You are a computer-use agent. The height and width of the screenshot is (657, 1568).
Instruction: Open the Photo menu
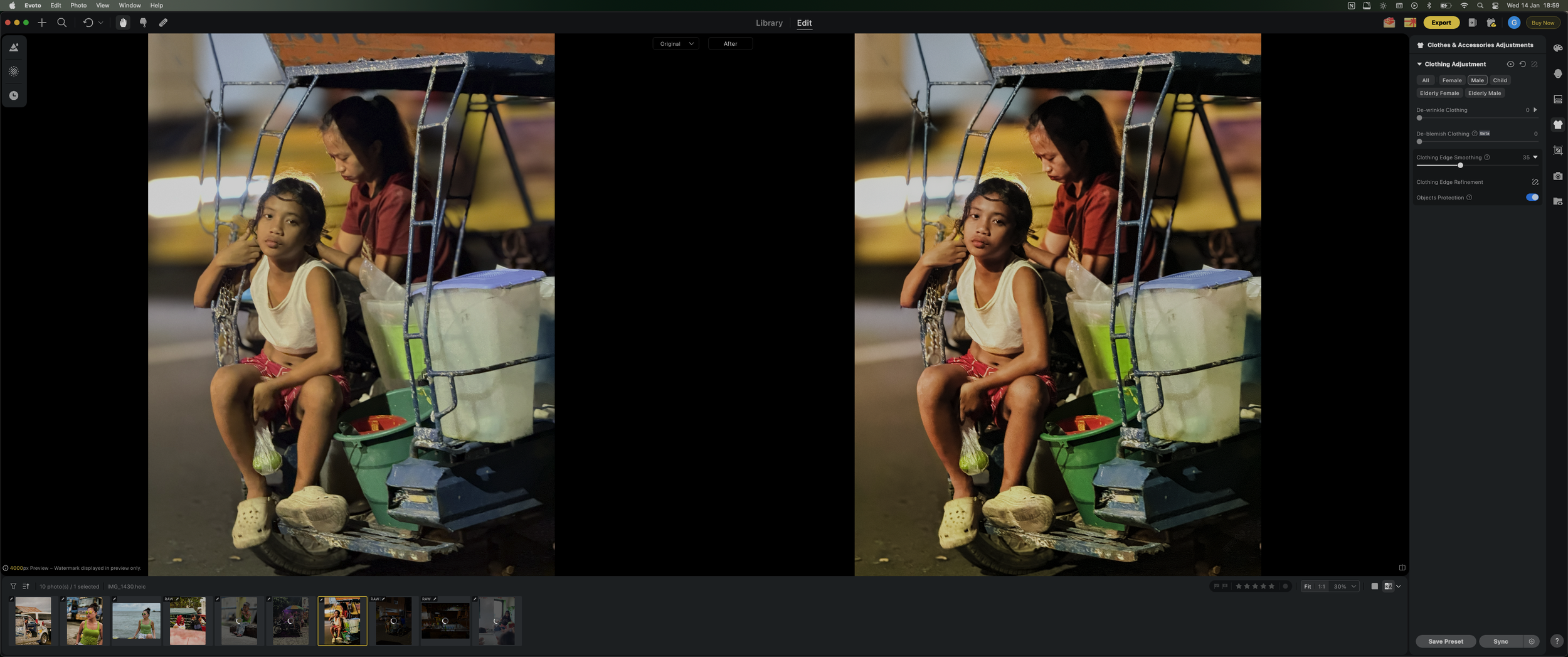(x=78, y=6)
